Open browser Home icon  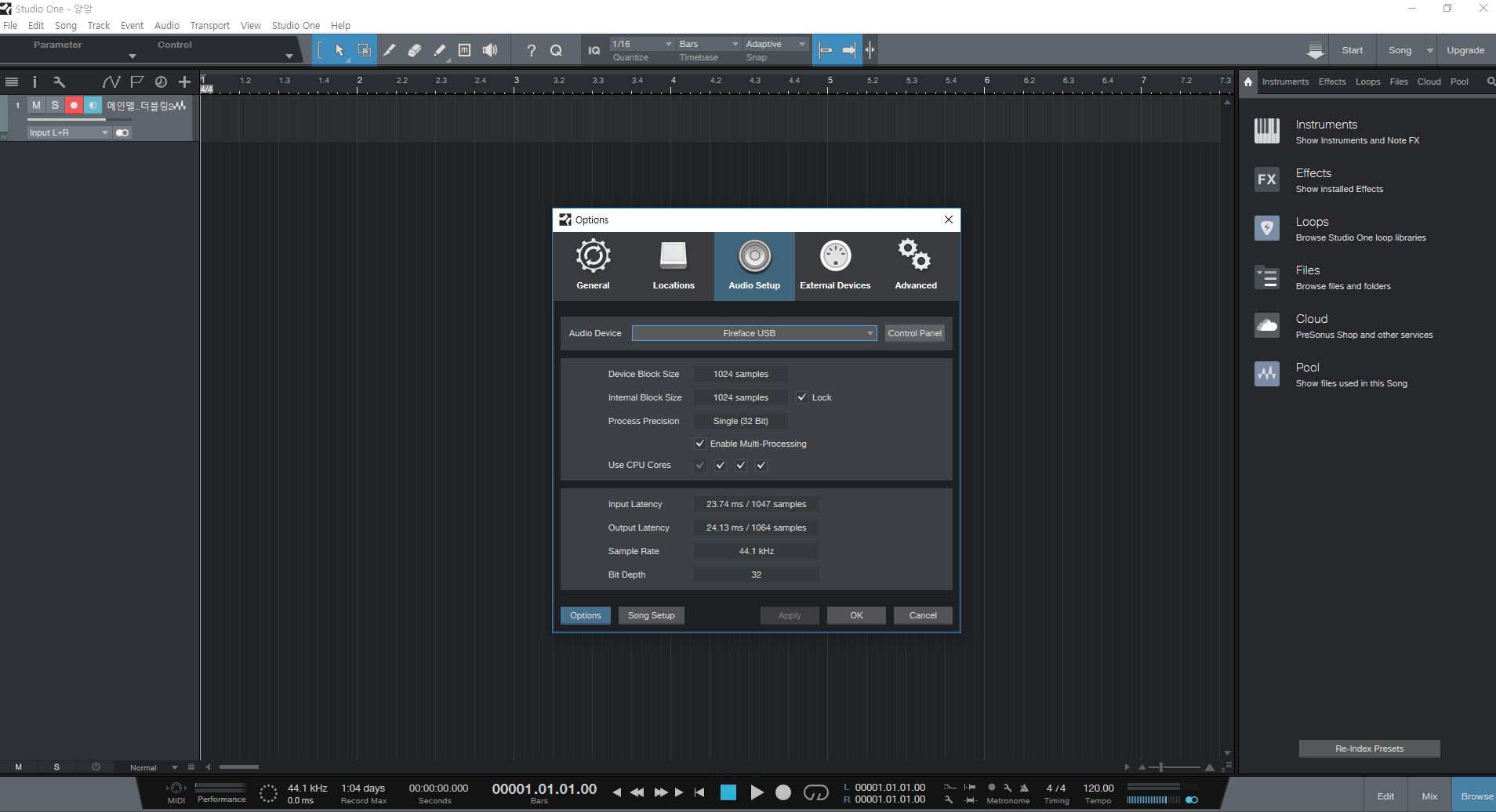click(x=1248, y=82)
